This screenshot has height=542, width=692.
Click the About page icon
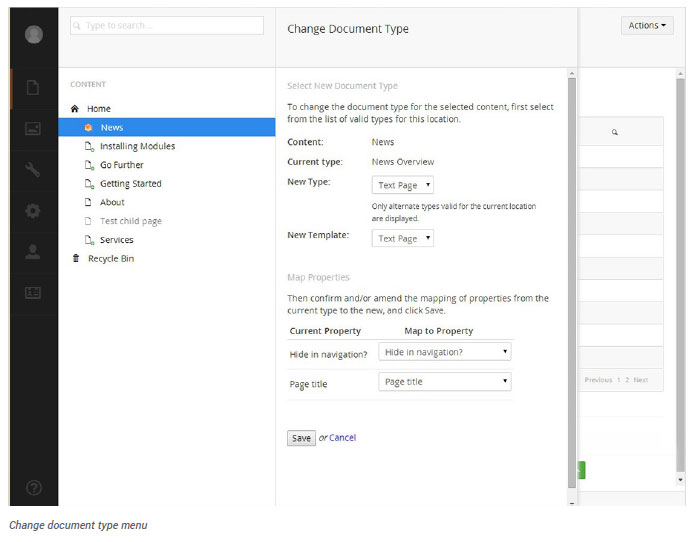(x=88, y=202)
